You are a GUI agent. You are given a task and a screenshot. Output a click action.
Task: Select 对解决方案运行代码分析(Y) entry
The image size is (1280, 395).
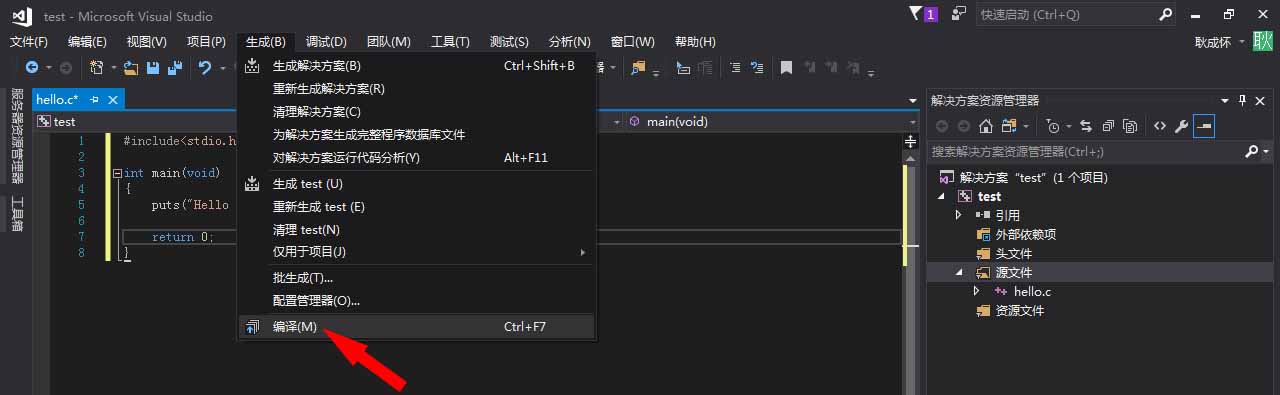coord(417,158)
